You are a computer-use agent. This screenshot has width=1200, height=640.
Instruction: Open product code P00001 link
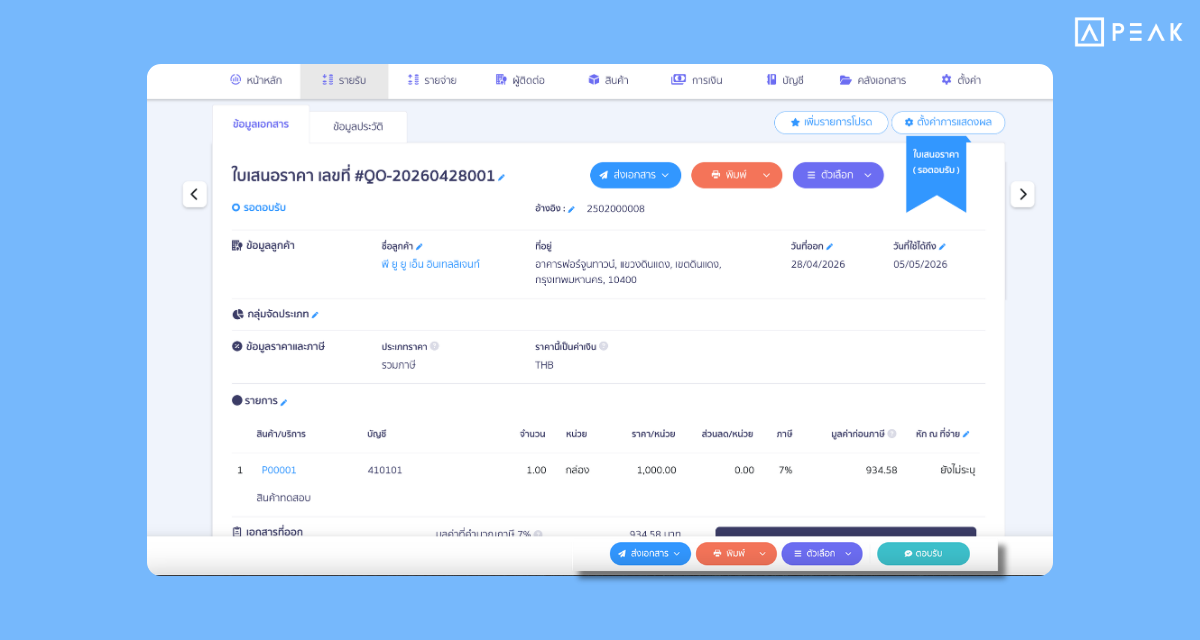pos(279,470)
